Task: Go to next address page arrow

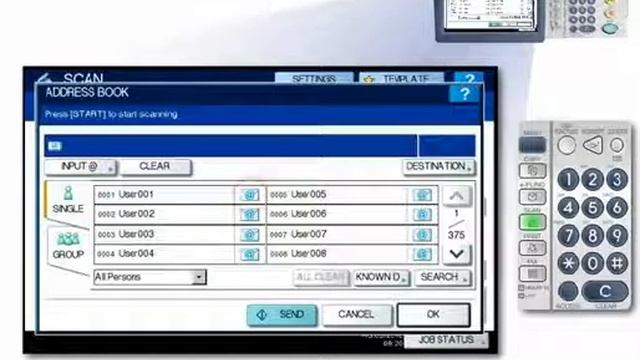Action: 456,254
